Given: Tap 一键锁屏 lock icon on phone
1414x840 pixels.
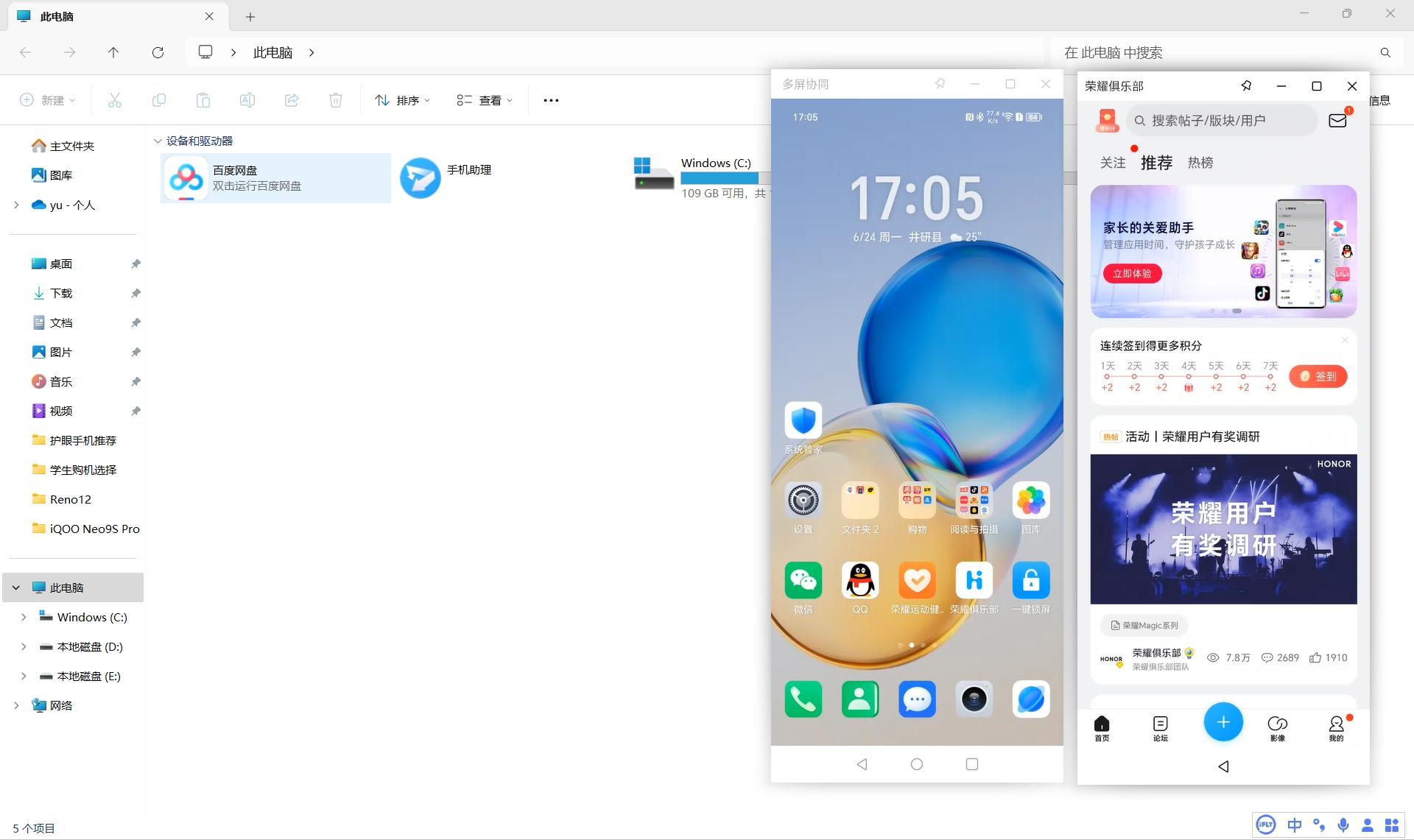Looking at the screenshot, I should click(x=1030, y=580).
